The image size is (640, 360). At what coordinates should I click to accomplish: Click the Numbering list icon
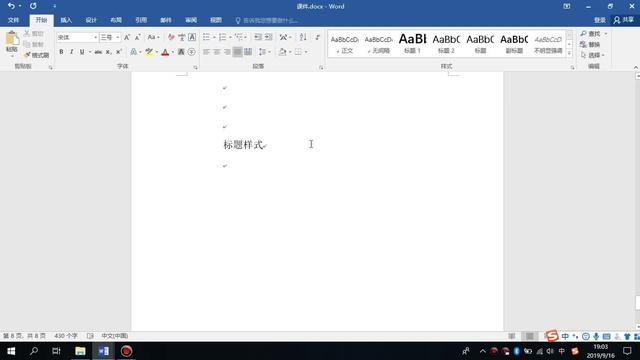coord(222,37)
